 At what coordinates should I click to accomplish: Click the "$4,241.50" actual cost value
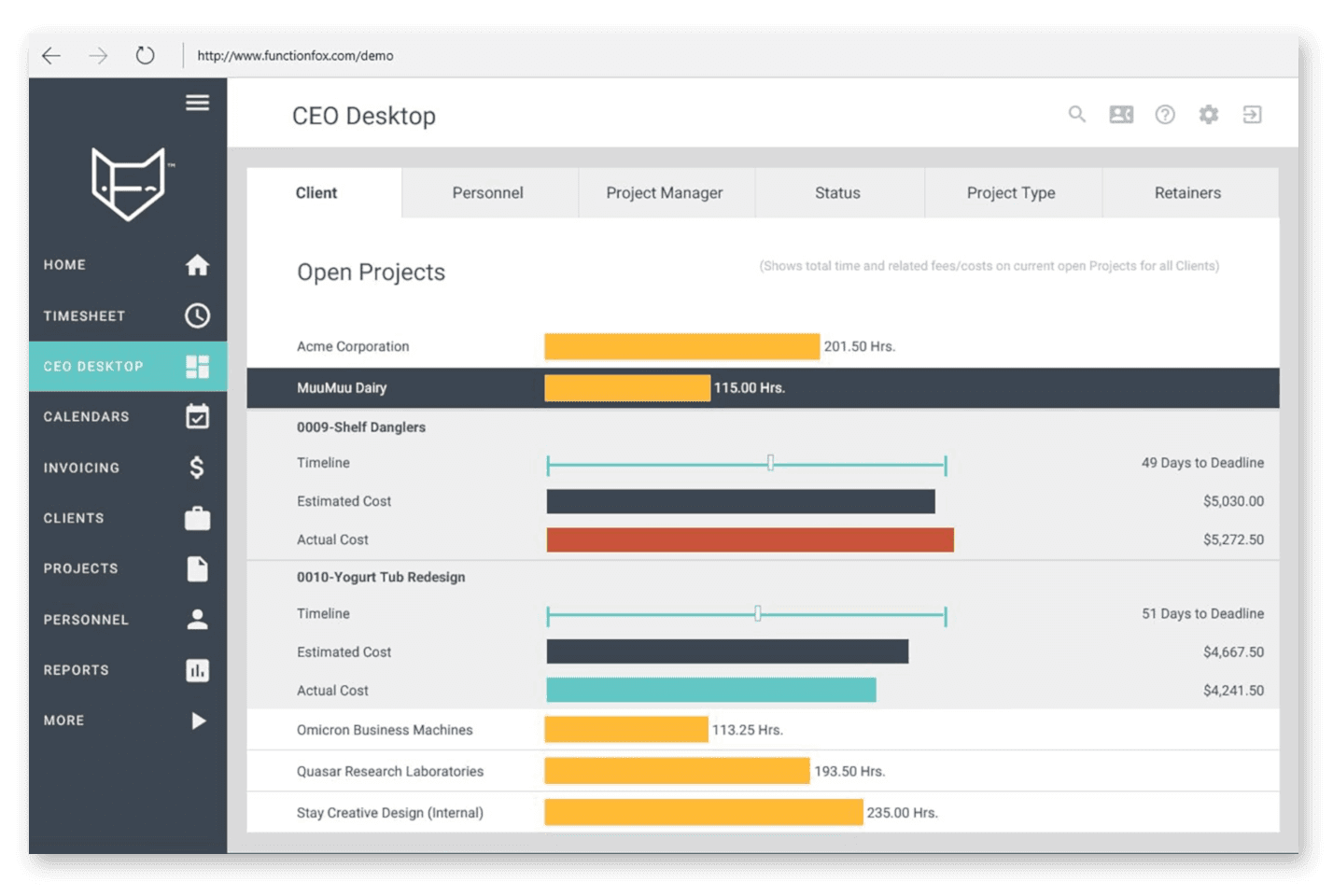[x=1233, y=691]
